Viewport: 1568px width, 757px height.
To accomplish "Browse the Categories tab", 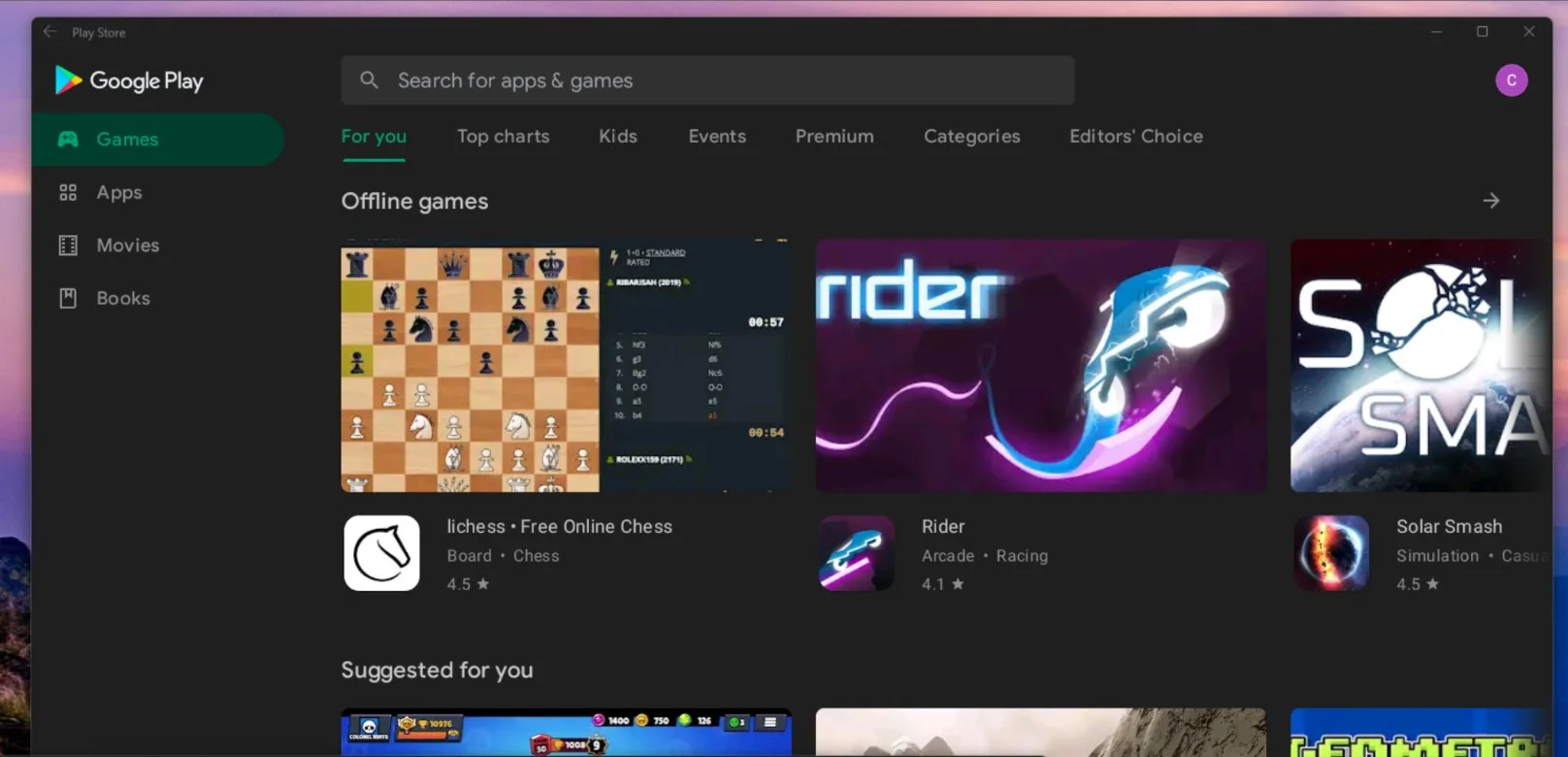I will coord(971,137).
